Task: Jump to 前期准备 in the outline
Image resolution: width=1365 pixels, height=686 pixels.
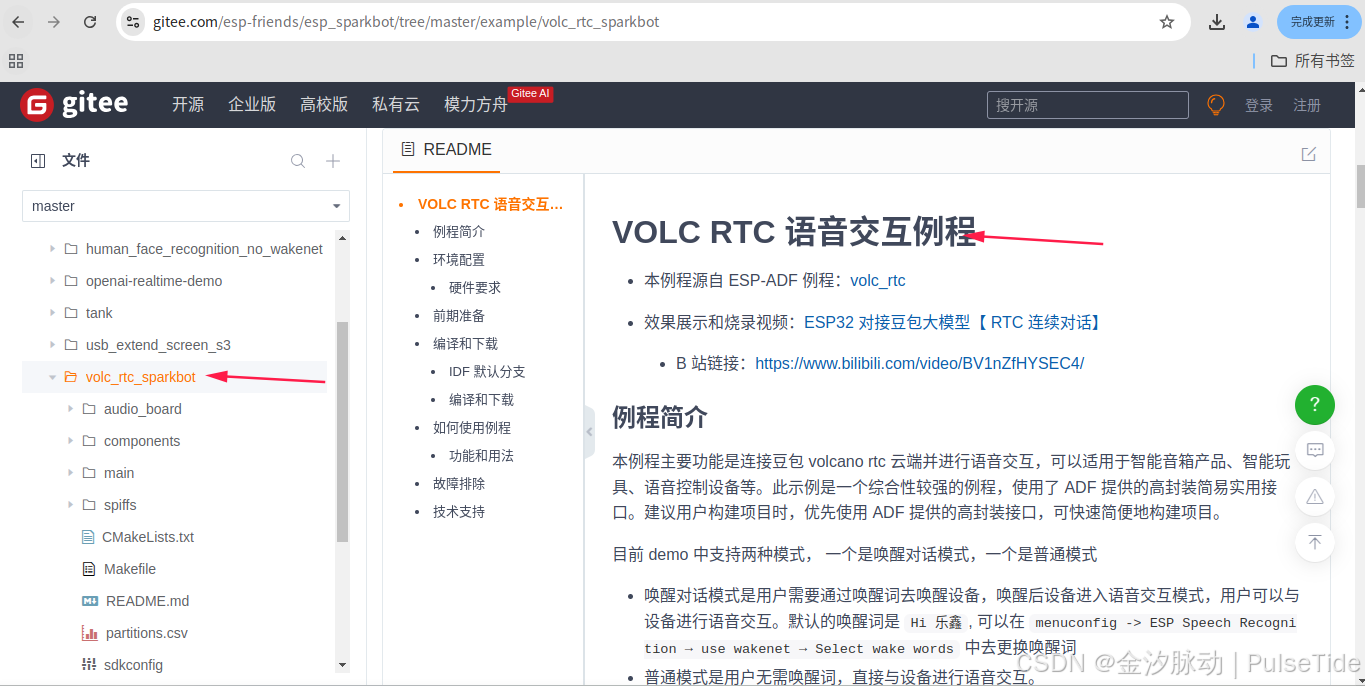Action: click(x=459, y=316)
